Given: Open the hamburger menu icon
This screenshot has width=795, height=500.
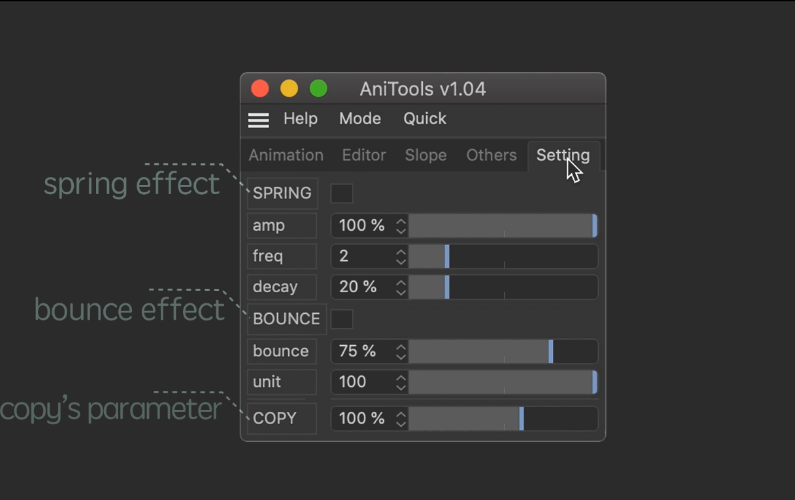Looking at the screenshot, I should [258, 120].
